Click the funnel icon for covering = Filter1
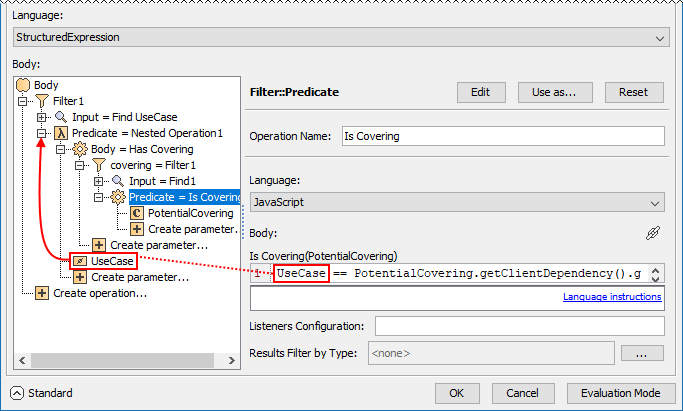 click(99, 165)
